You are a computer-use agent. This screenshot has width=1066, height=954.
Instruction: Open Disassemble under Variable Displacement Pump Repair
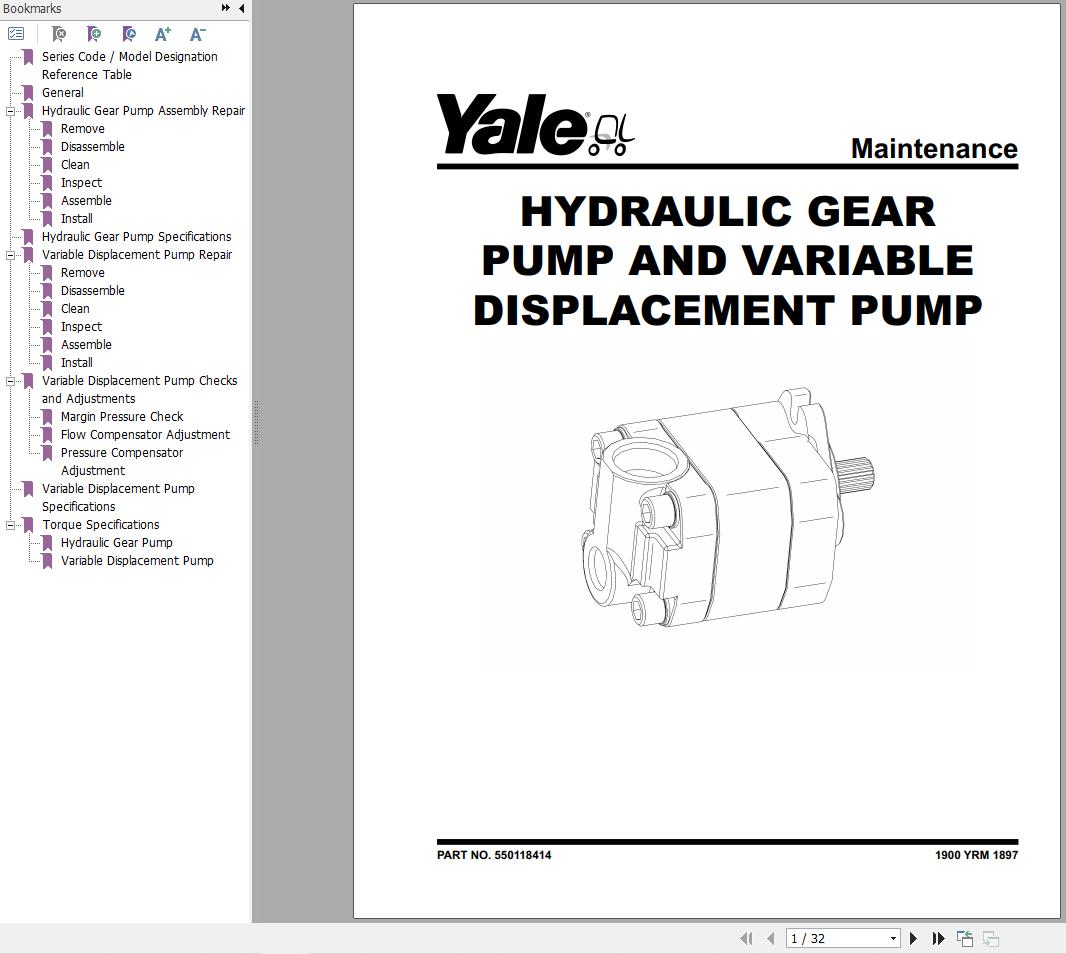click(x=92, y=290)
